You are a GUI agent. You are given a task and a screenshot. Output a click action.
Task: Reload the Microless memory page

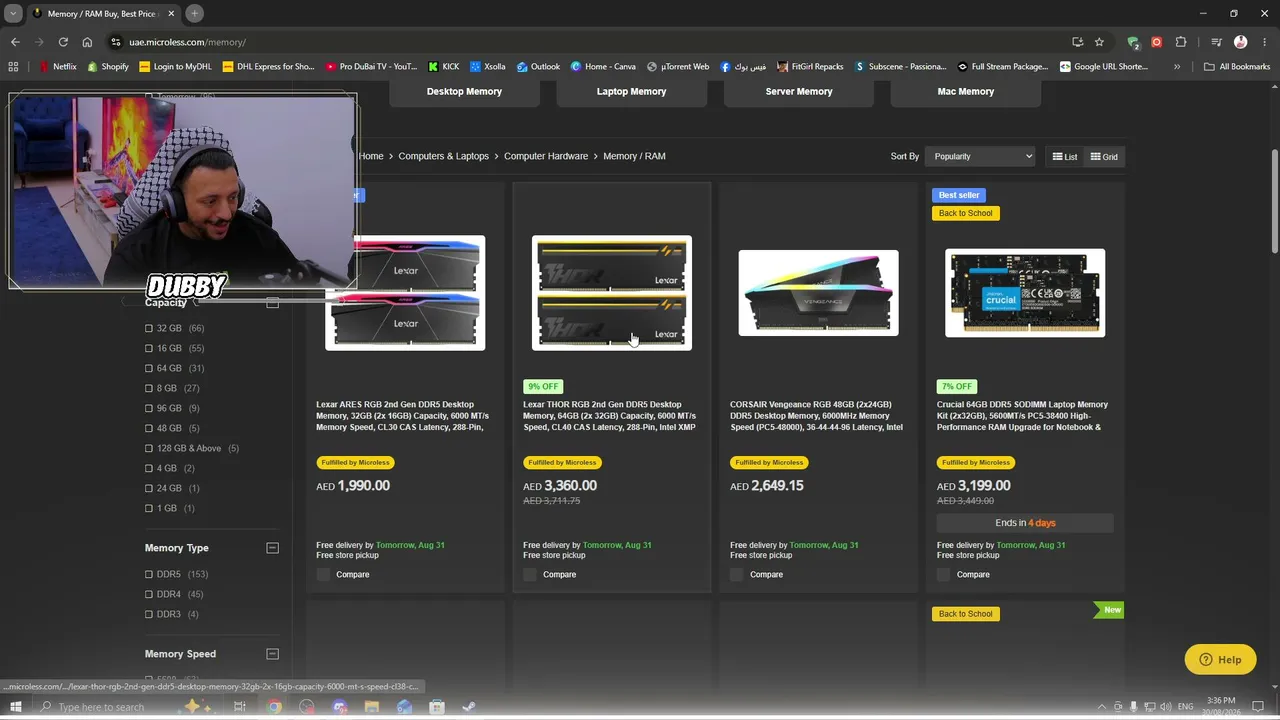coord(63,42)
